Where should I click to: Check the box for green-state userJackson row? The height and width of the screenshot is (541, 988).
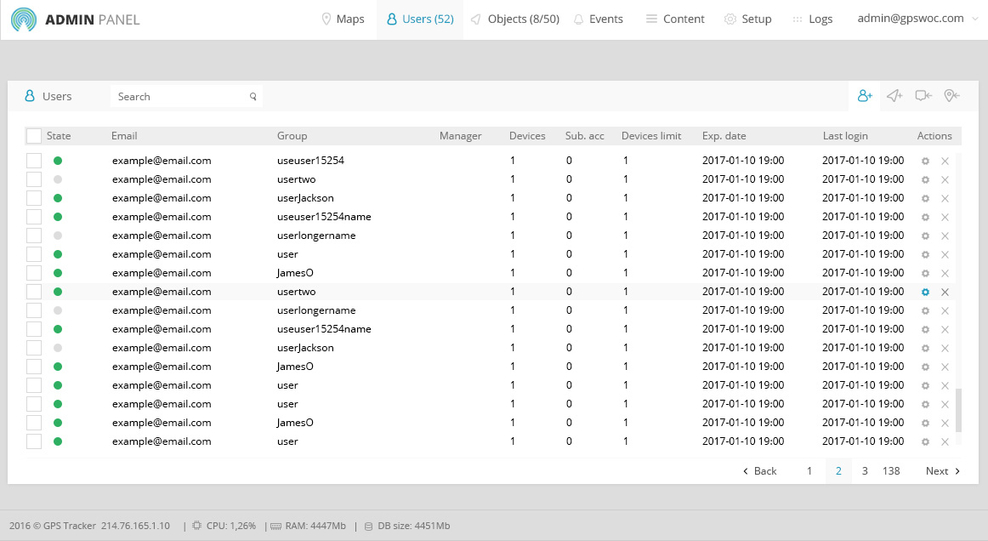33,198
